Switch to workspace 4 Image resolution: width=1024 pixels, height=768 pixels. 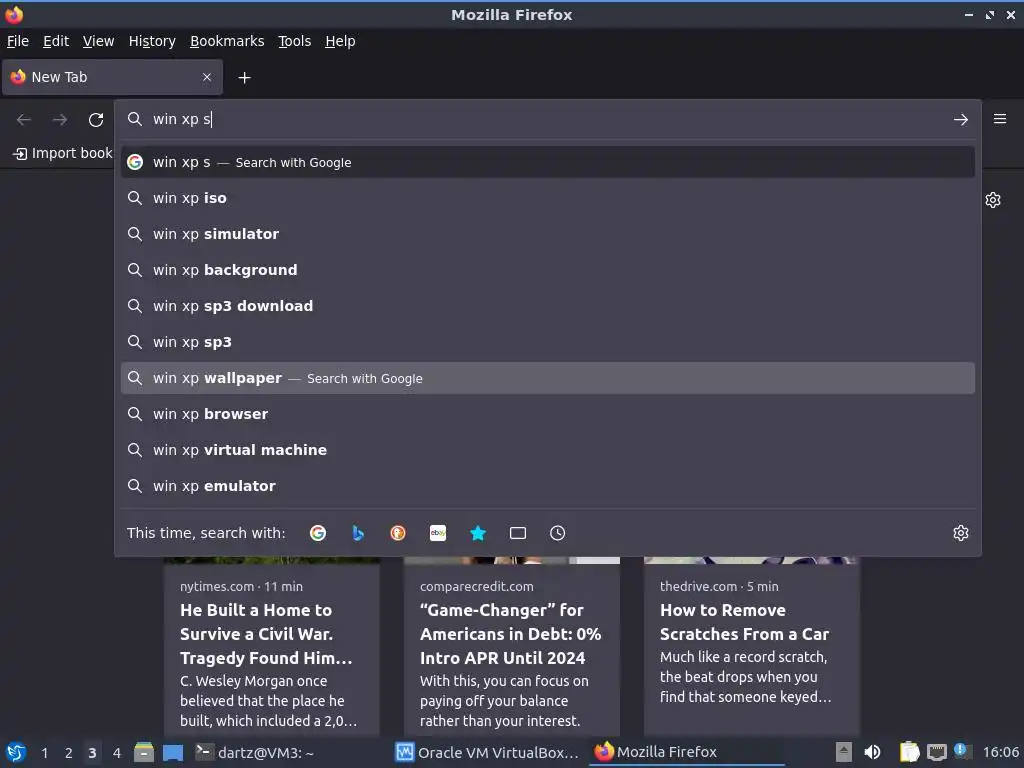[x=117, y=753]
